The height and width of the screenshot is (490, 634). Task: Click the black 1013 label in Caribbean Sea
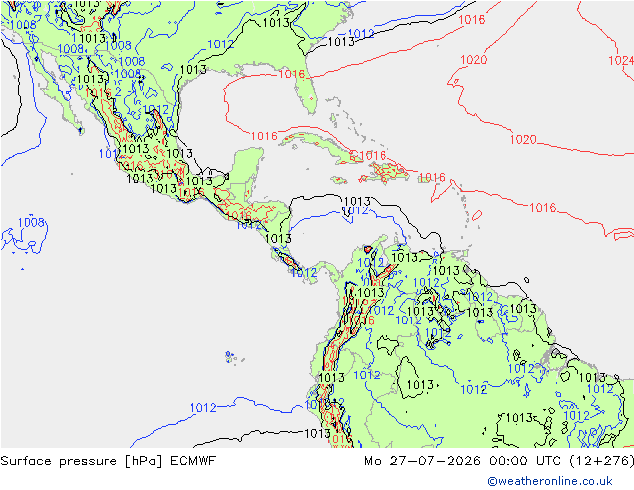coord(357,201)
